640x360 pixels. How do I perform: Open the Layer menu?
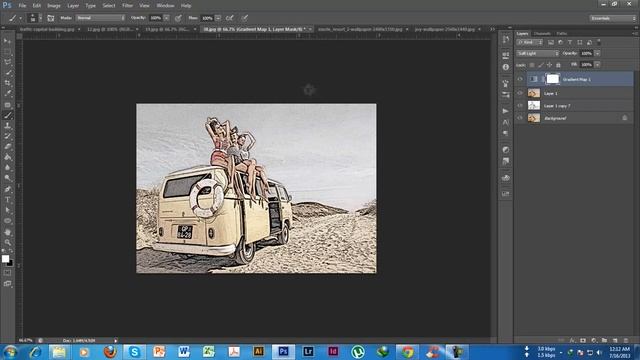(73, 6)
